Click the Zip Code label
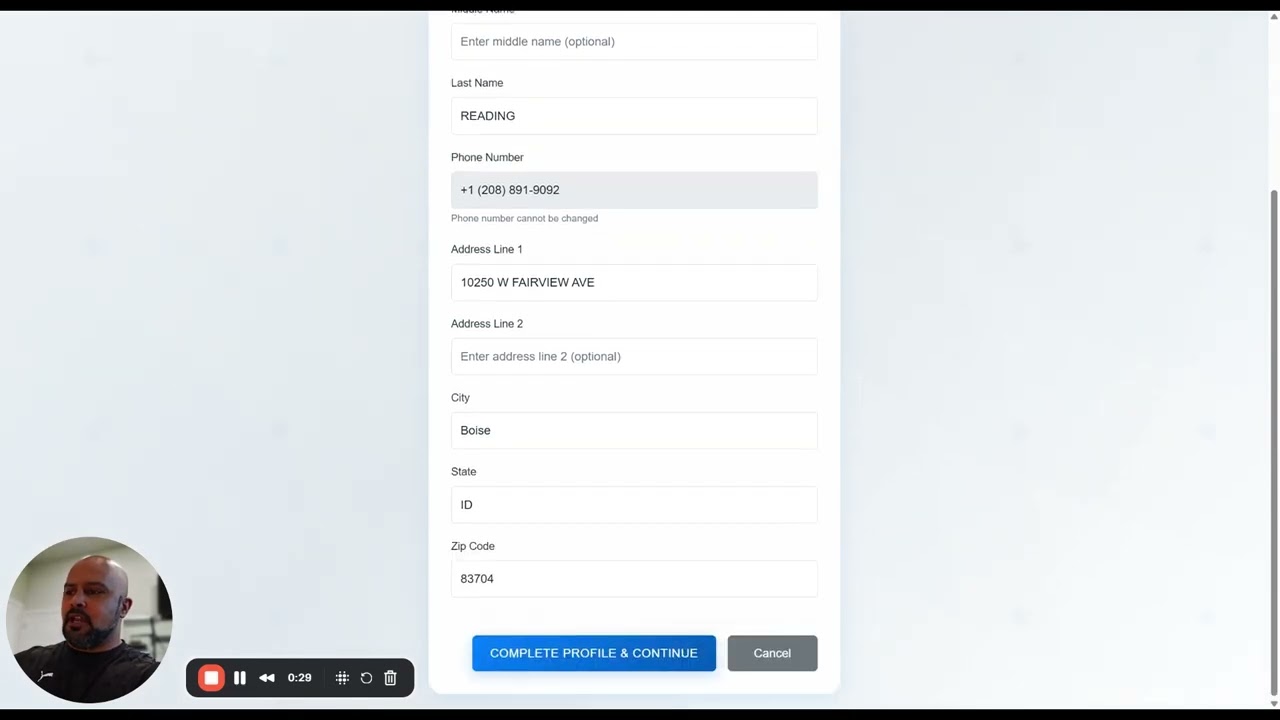1280x720 pixels. (x=473, y=546)
